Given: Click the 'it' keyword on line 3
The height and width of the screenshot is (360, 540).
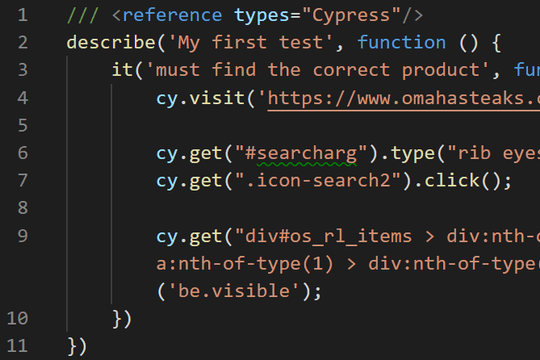Looking at the screenshot, I should pyautogui.click(x=123, y=70).
